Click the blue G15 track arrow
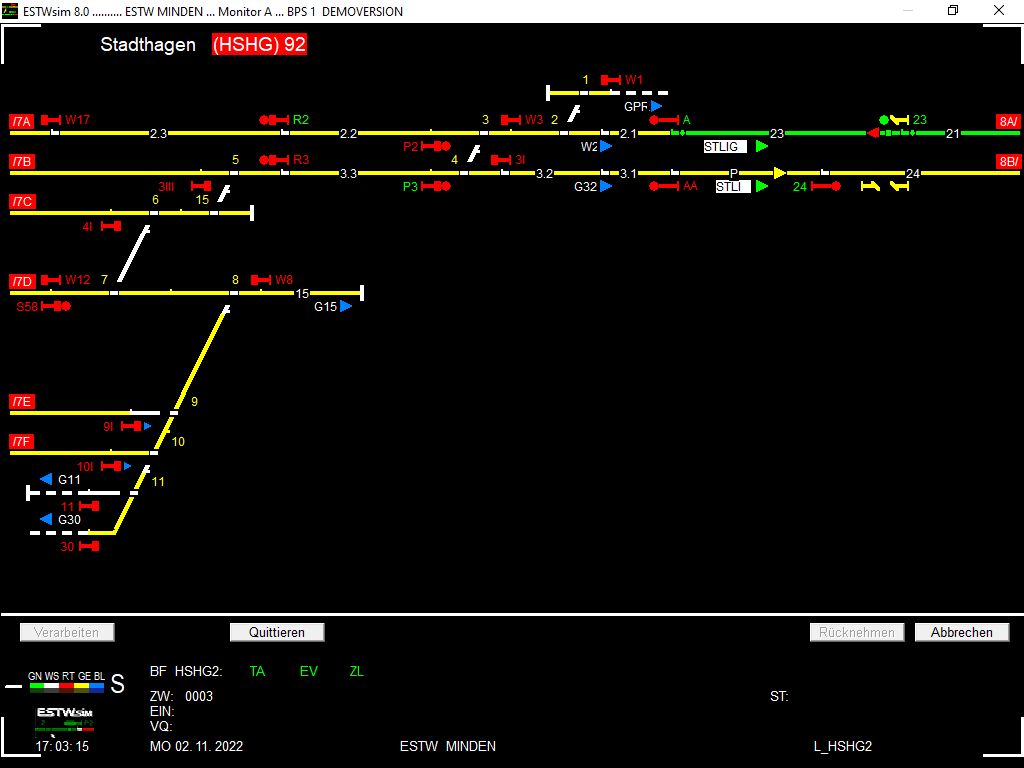The height and width of the screenshot is (768, 1024). 346,307
